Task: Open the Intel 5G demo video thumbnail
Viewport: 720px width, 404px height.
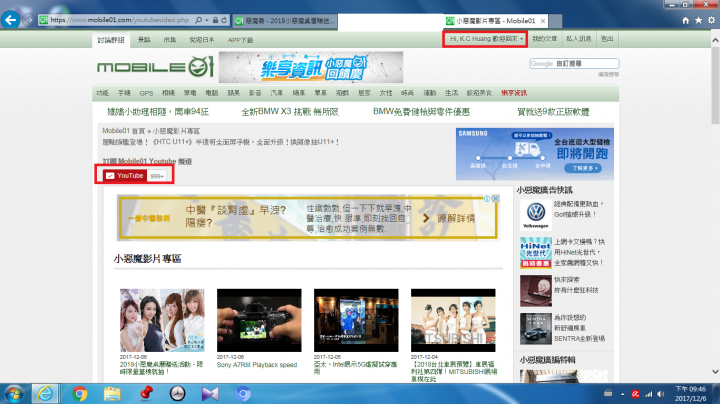Action: (356, 320)
